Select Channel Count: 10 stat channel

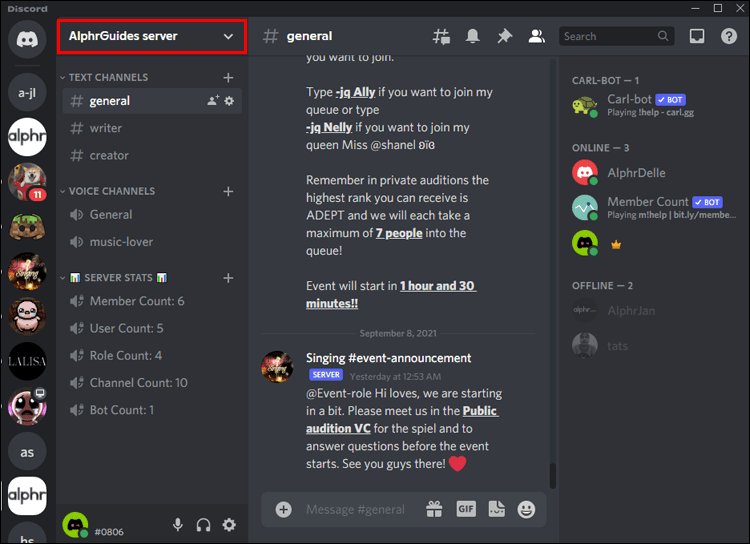click(x=152, y=383)
